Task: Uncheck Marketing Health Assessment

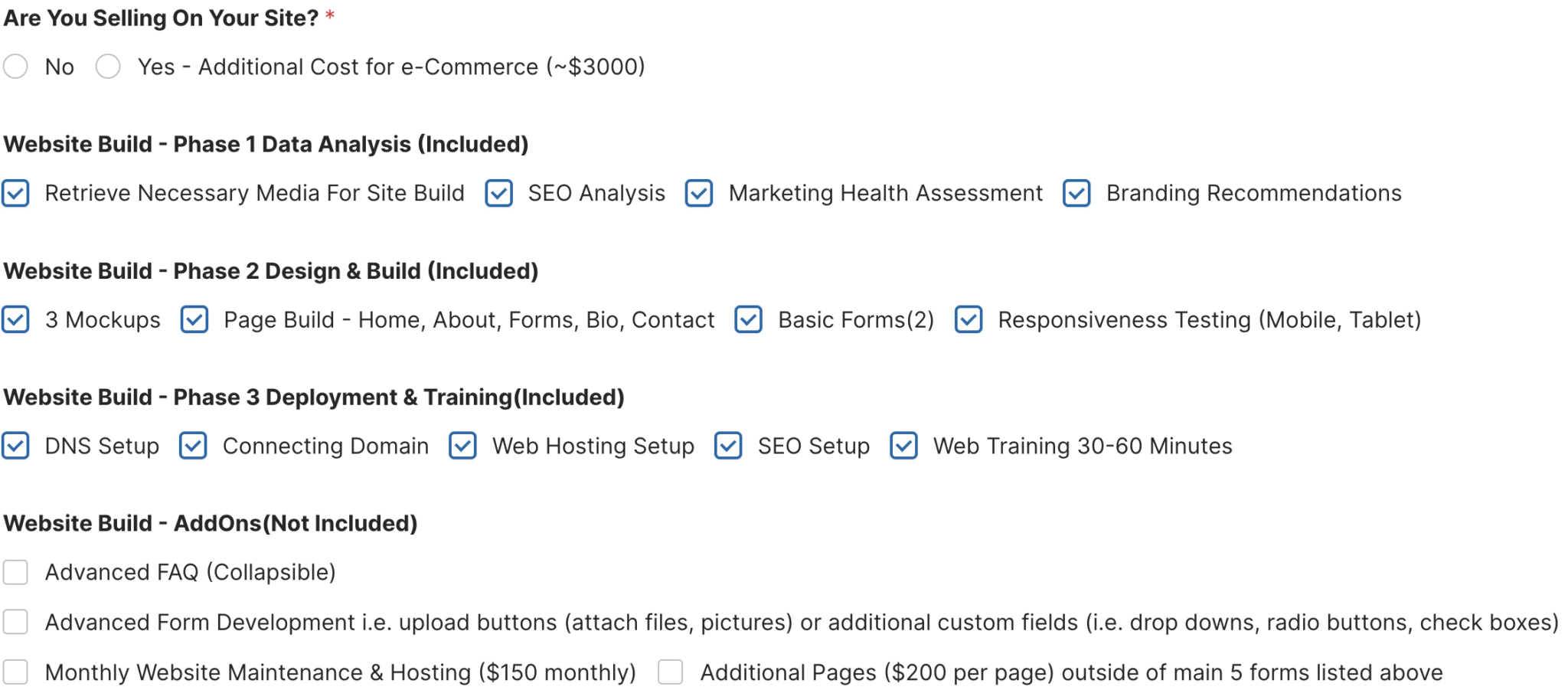Action: pos(699,193)
